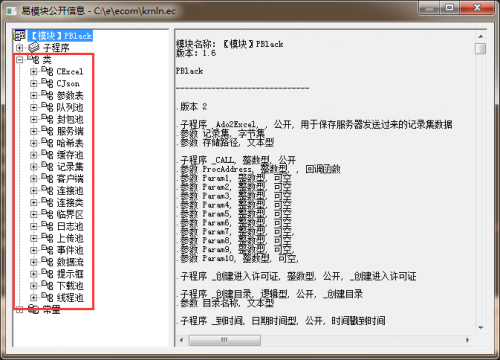Image resolution: width=500 pixels, height=360 pixels.
Task: Click the 事件池 class icon
Action: pyautogui.click(x=47, y=250)
